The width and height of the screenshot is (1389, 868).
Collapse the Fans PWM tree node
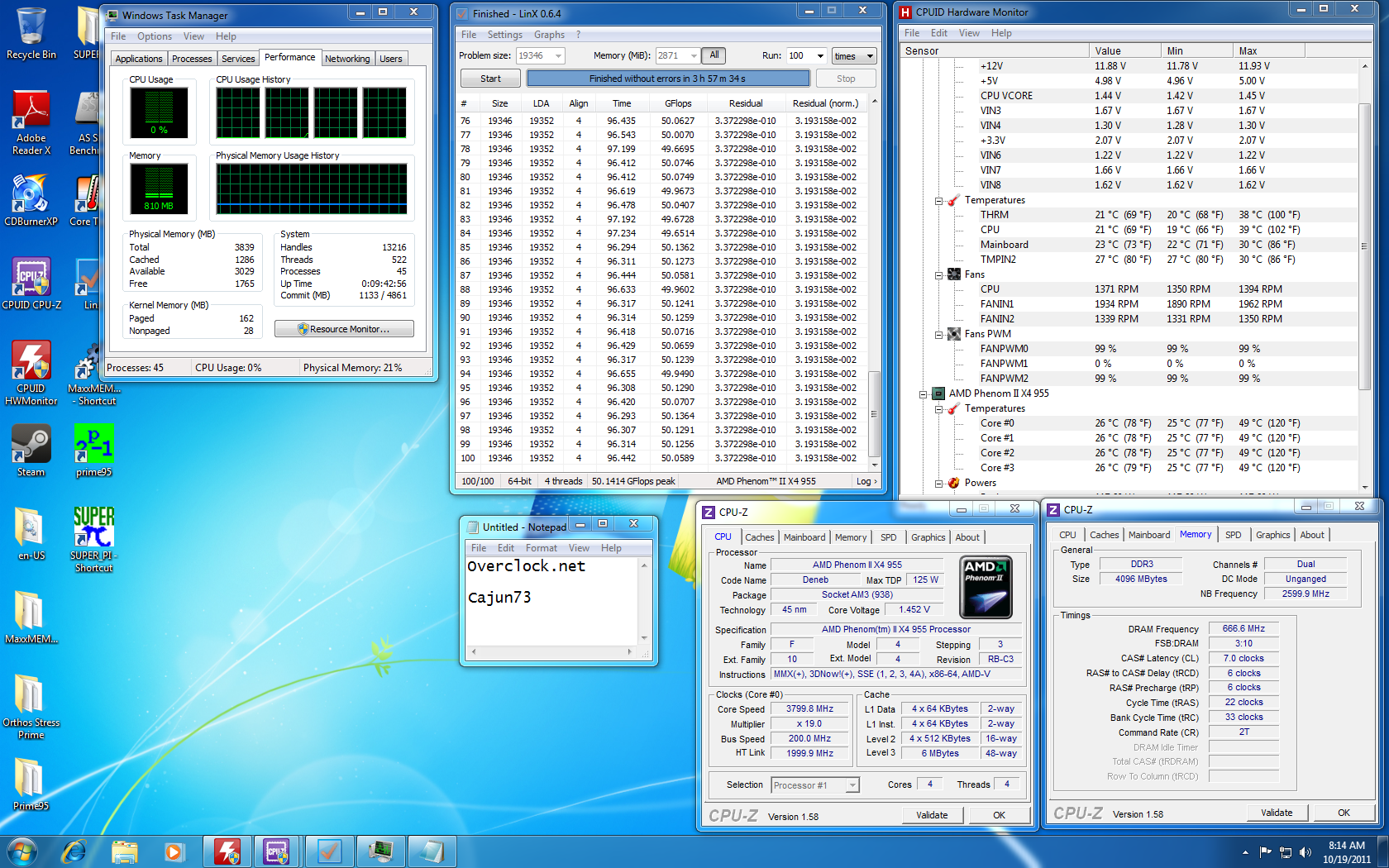[938, 334]
